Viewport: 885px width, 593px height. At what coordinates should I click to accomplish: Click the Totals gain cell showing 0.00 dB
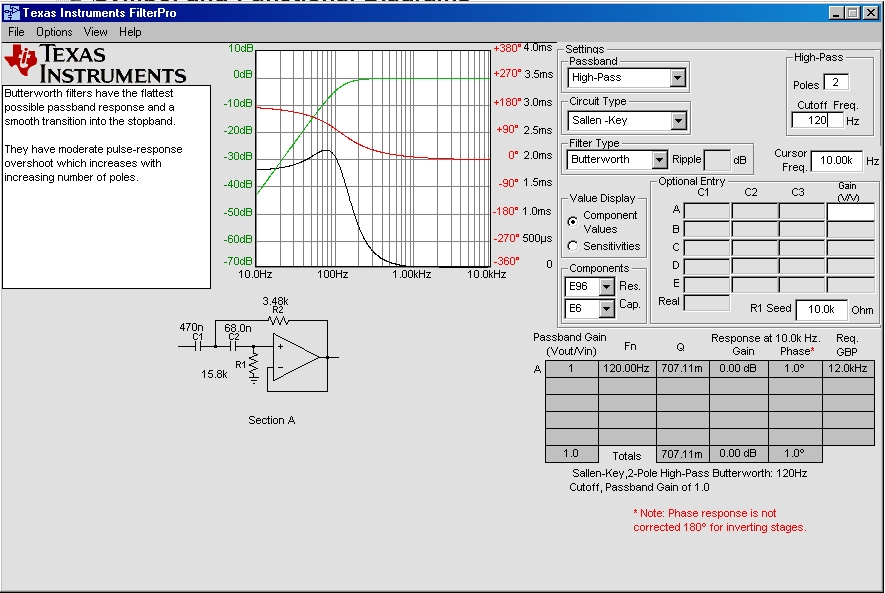pyautogui.click(x=738, y=454)
